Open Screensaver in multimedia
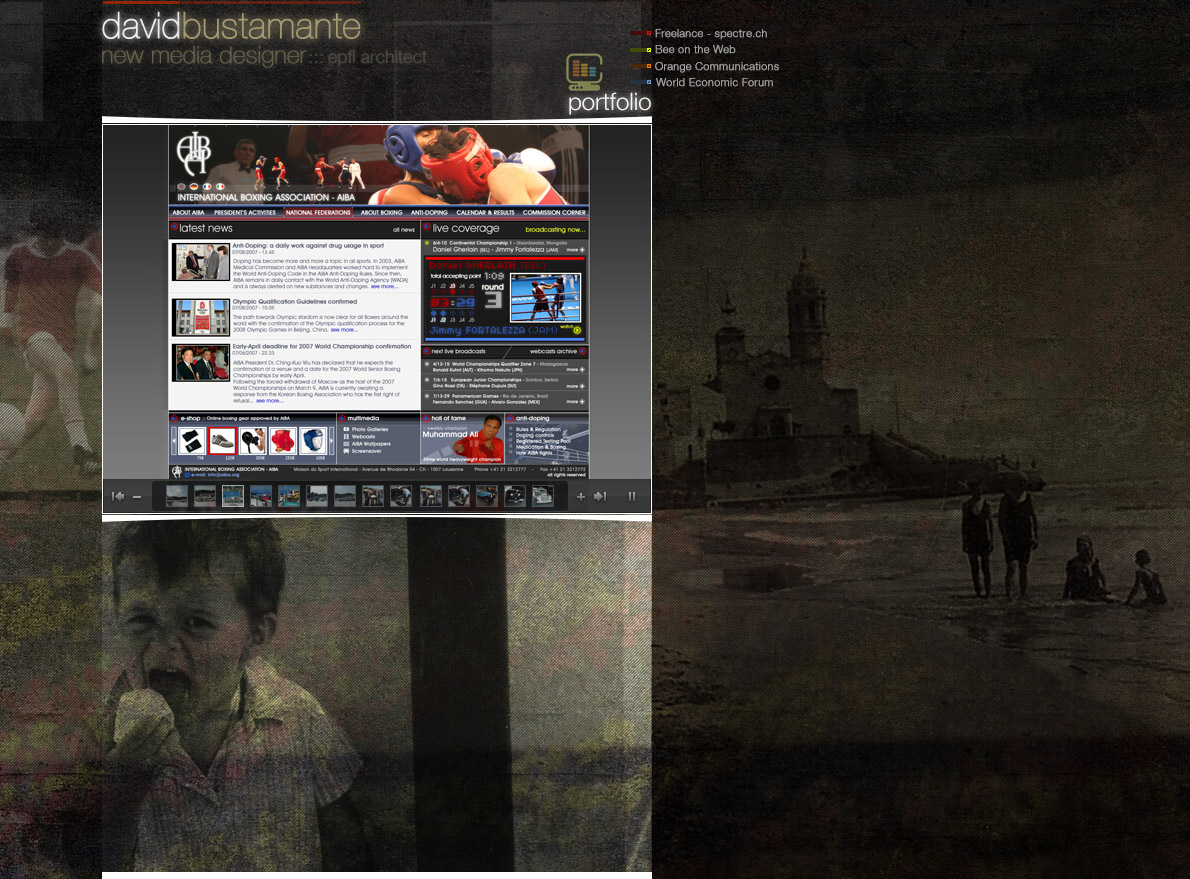This screenshot has width=1190, height=879. pos(362,451)
